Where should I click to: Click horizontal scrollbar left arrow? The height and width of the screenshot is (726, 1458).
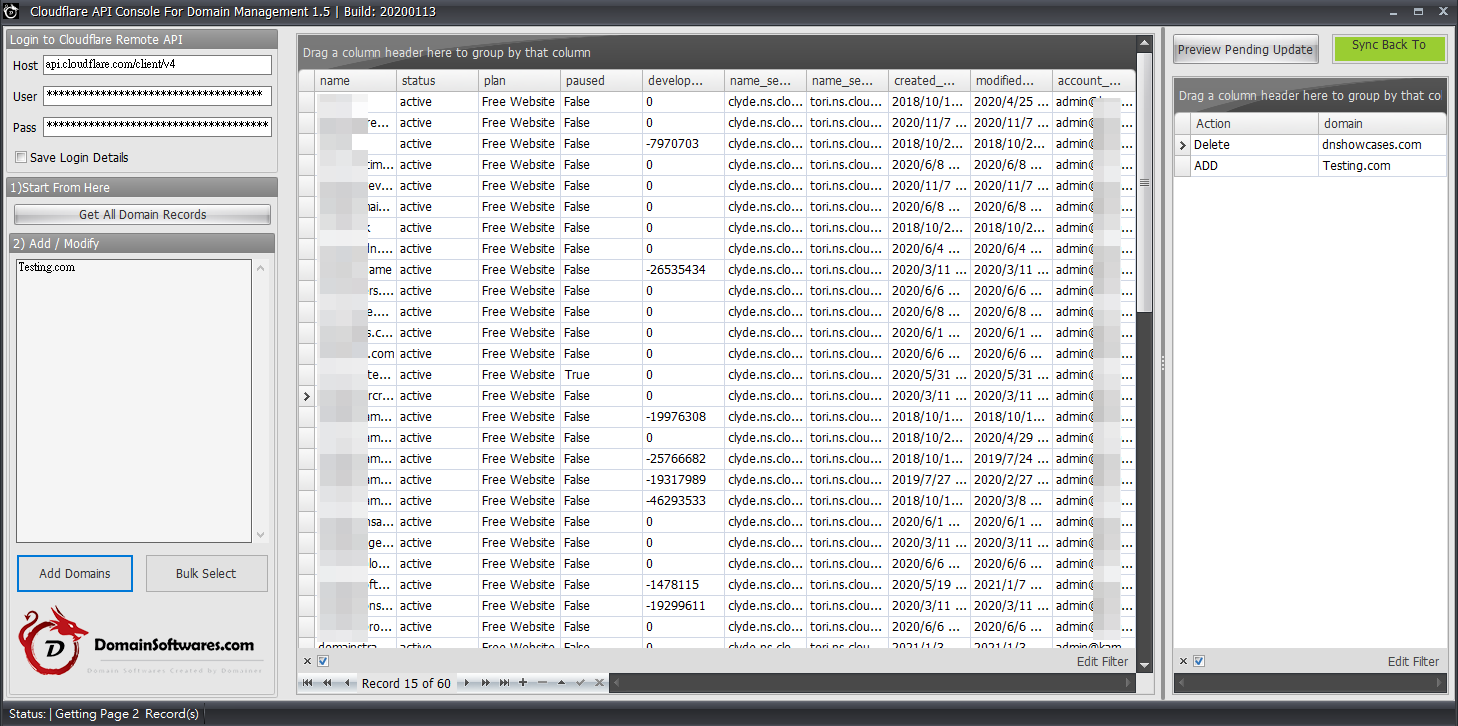coord(615,683)
